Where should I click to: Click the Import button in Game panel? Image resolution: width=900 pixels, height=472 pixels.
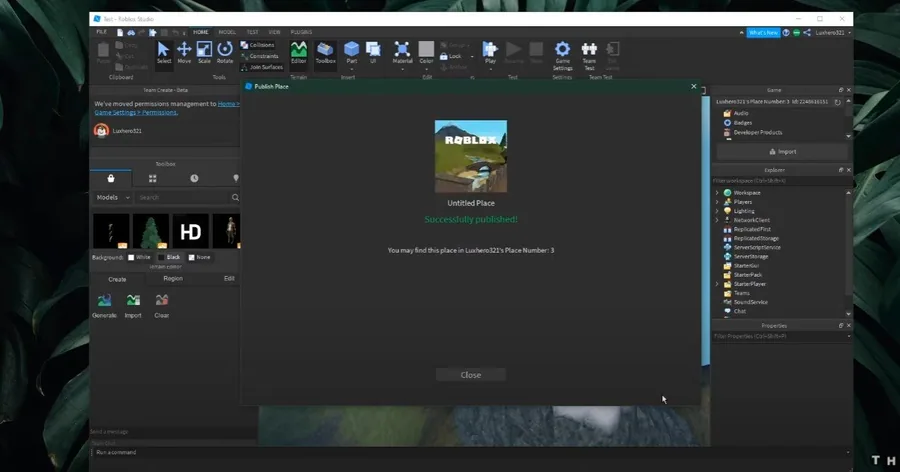pos(782,152)
